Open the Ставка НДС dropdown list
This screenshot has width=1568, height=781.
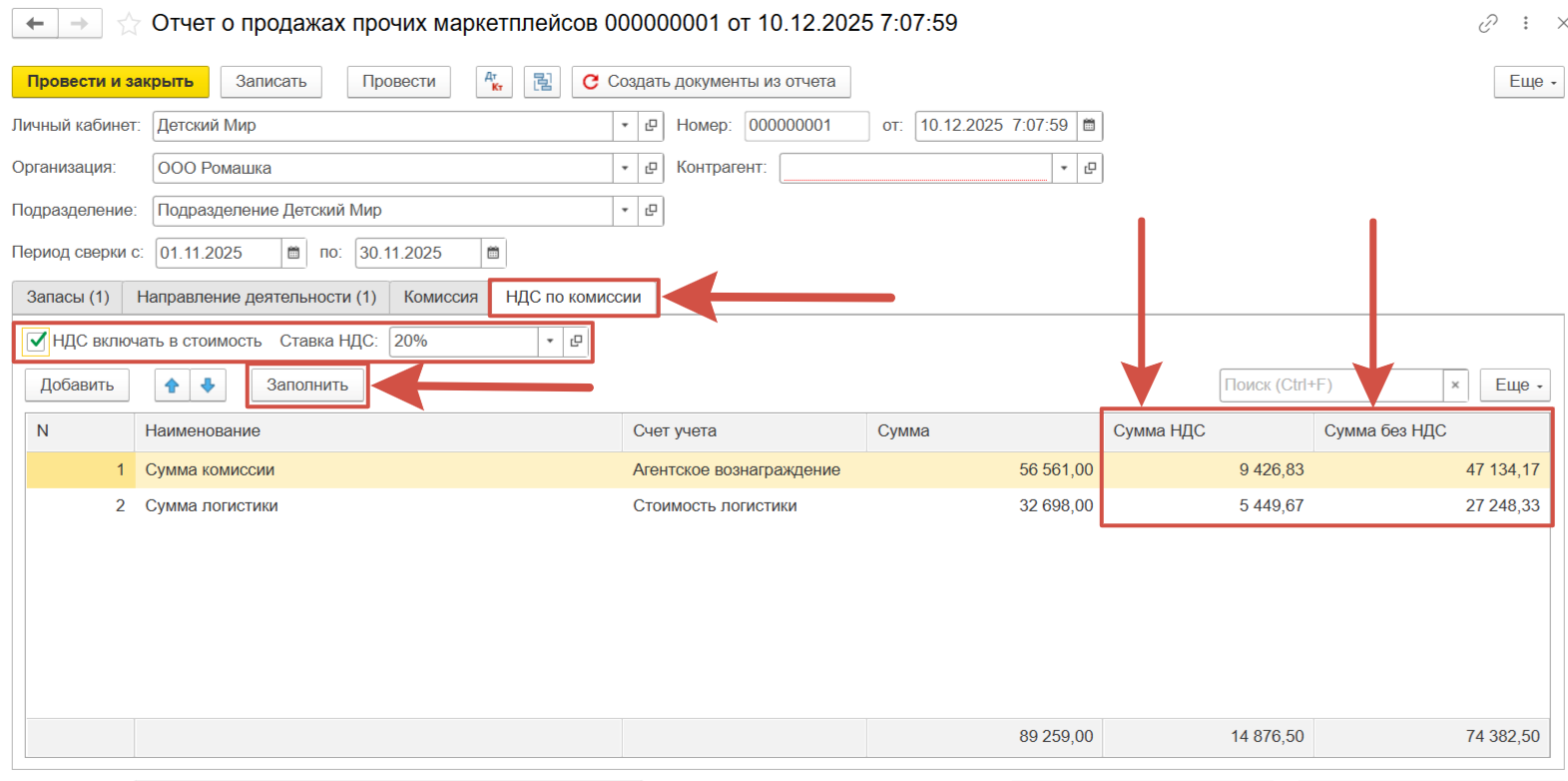(x=550, y=342)
